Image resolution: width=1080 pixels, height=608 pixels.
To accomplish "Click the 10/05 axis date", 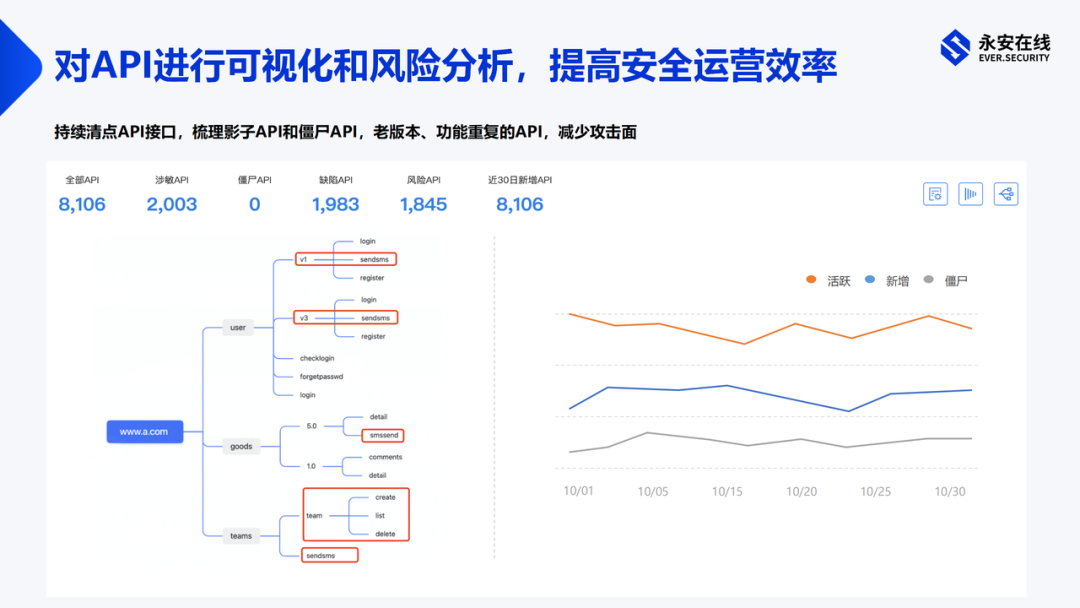I will tap(652, 492).
